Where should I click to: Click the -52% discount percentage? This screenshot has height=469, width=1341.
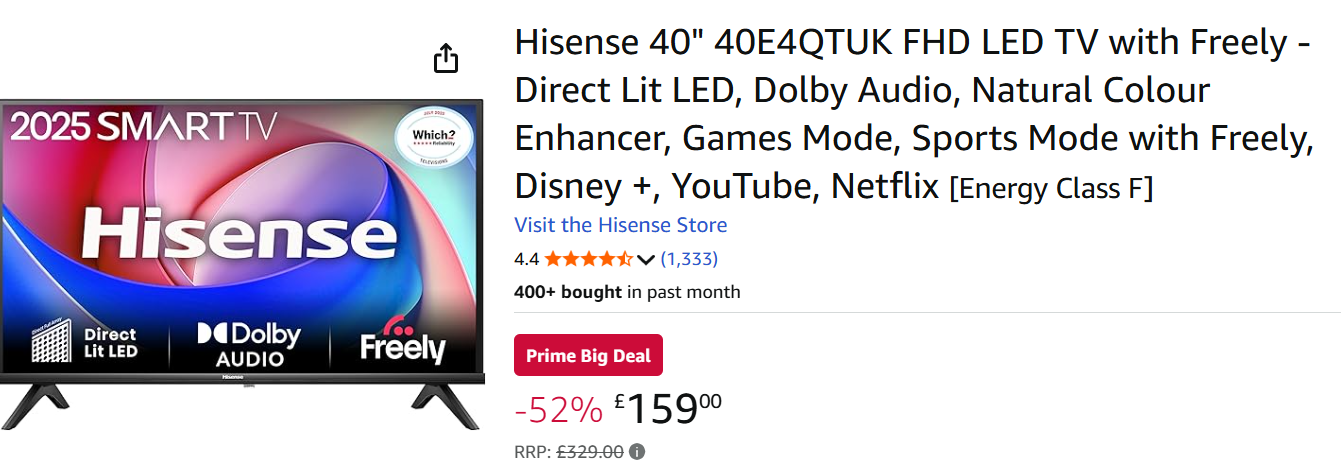coord(558,408)
